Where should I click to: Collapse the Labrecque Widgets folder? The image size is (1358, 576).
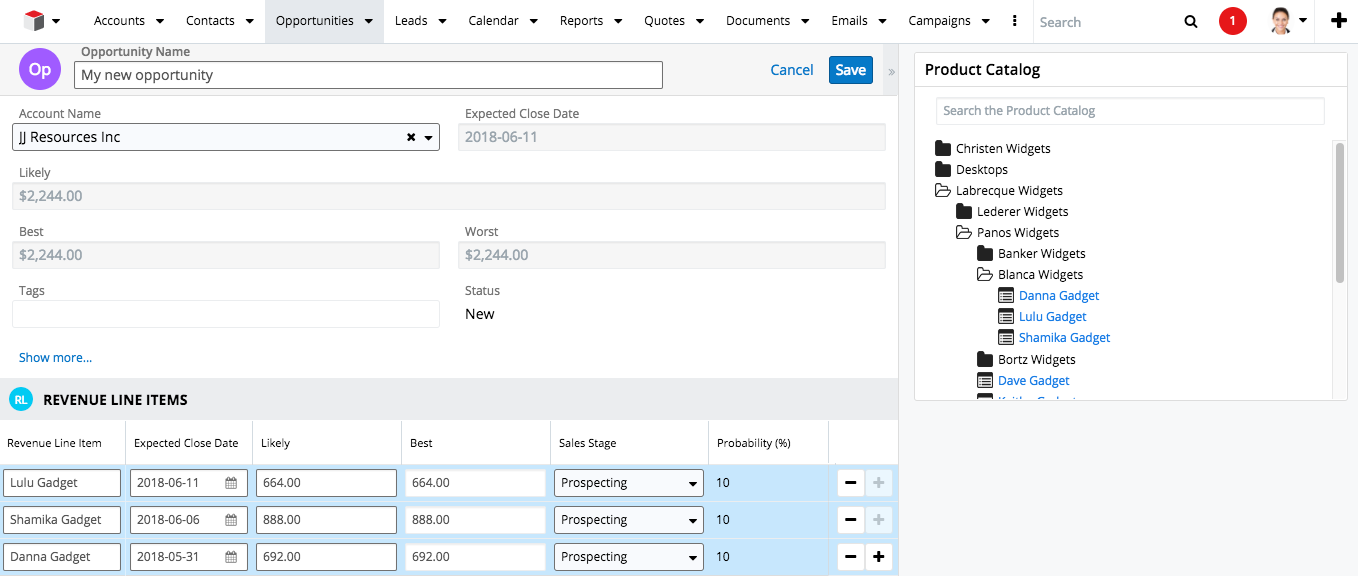[x=942, y=191]
